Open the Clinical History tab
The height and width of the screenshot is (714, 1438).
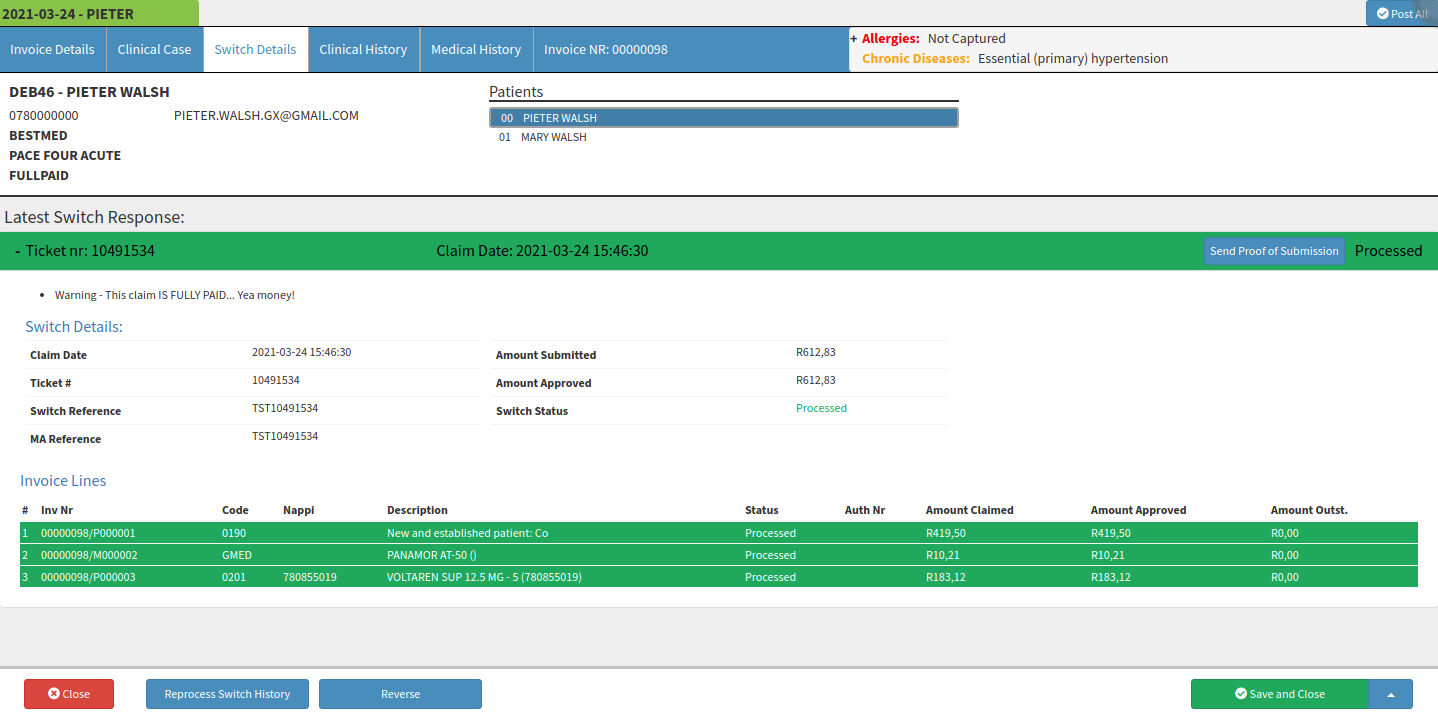[363, 49]
